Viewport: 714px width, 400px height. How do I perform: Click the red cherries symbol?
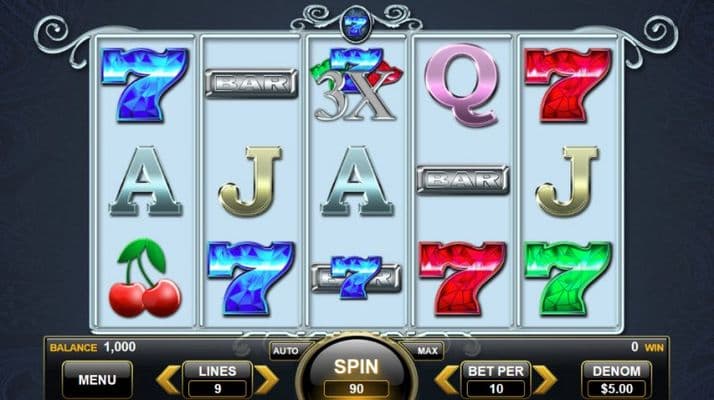pyautogui.click(x=145, y=278)
